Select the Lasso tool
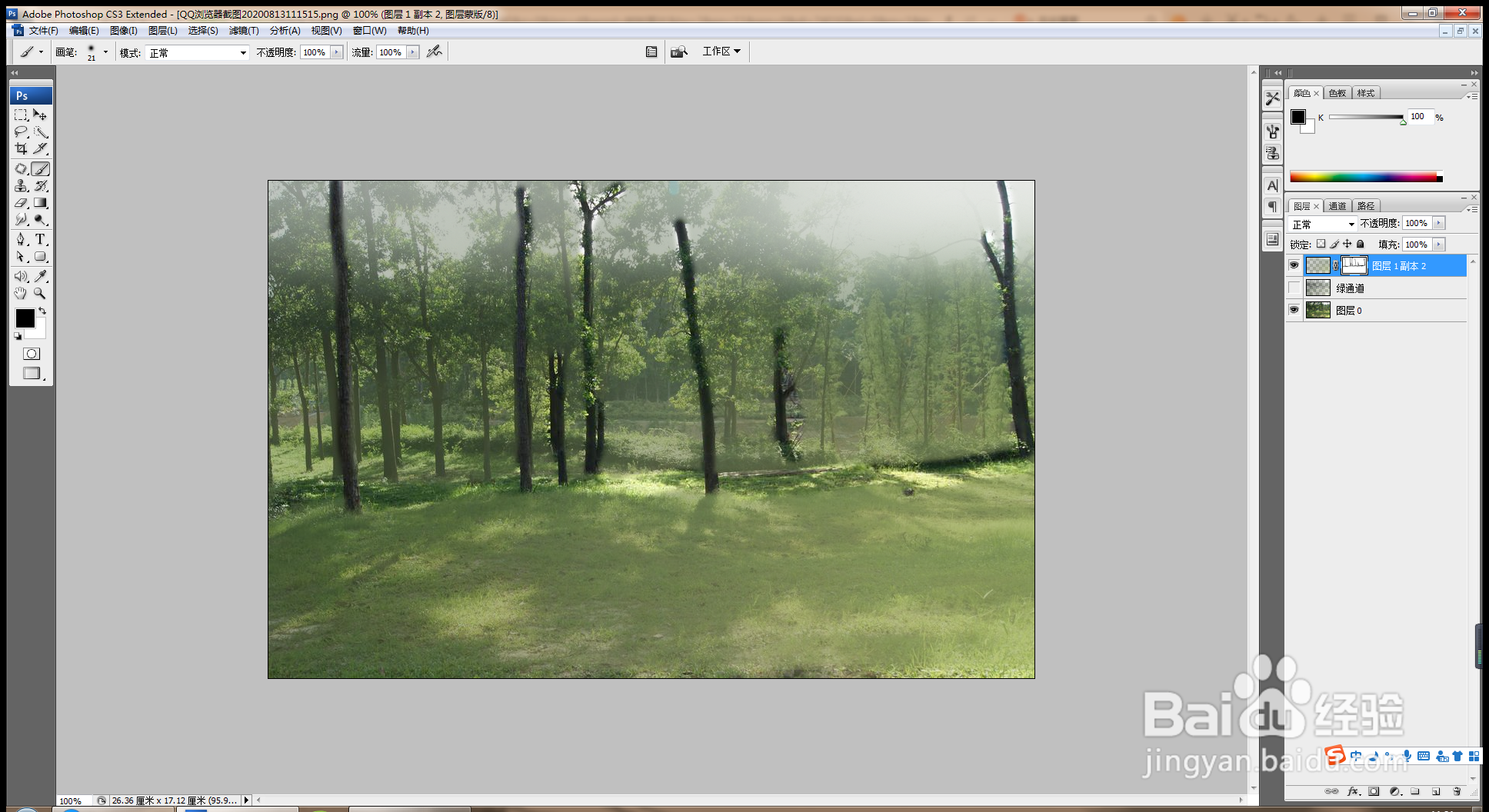Screen dimensions: 1489x812 pos(21,131)
